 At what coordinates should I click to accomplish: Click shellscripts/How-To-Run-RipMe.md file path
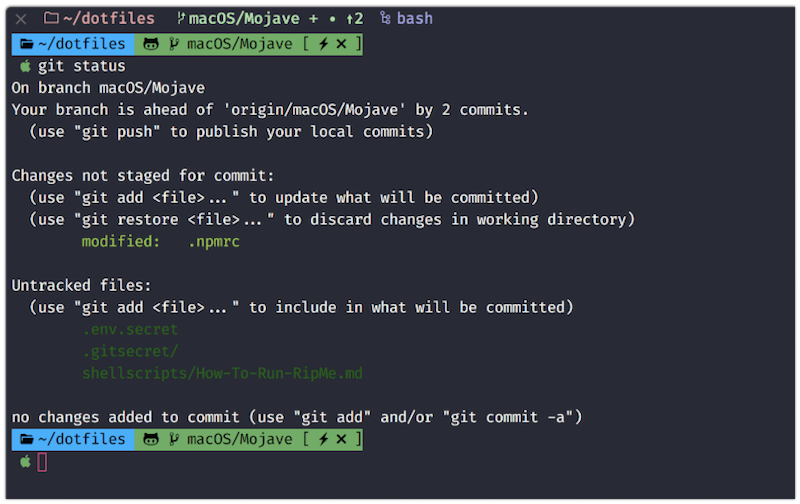pos(222,373)
